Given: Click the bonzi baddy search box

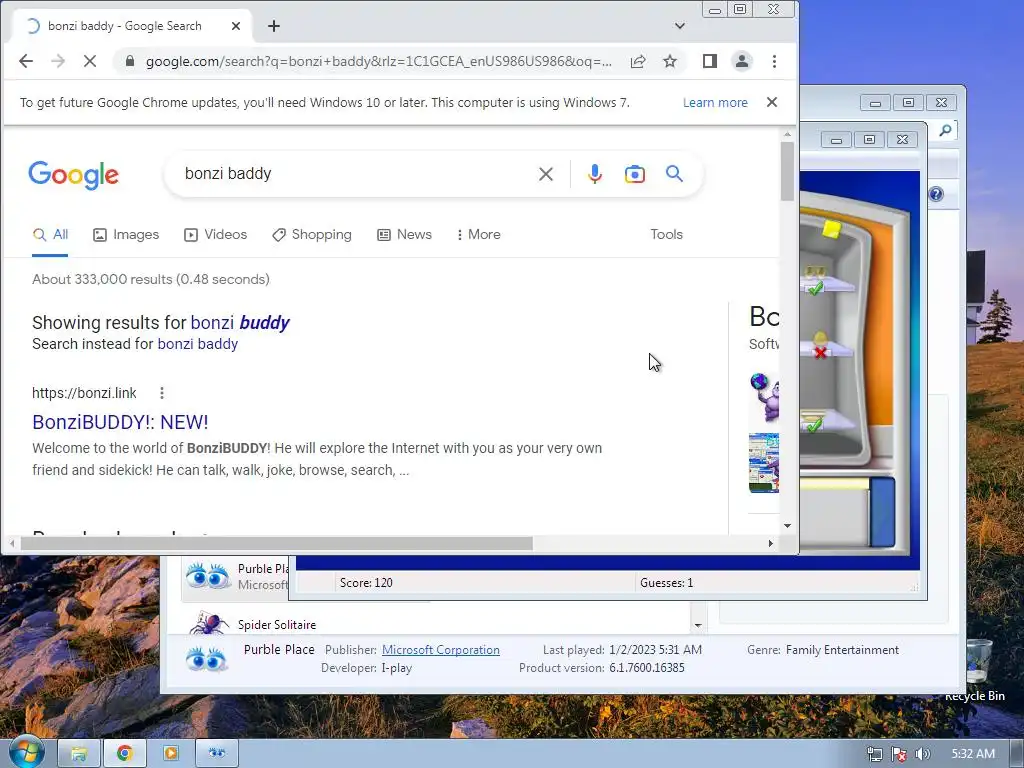Looking at the screenshot, I should pyautogui.click(x=353, y=174).
